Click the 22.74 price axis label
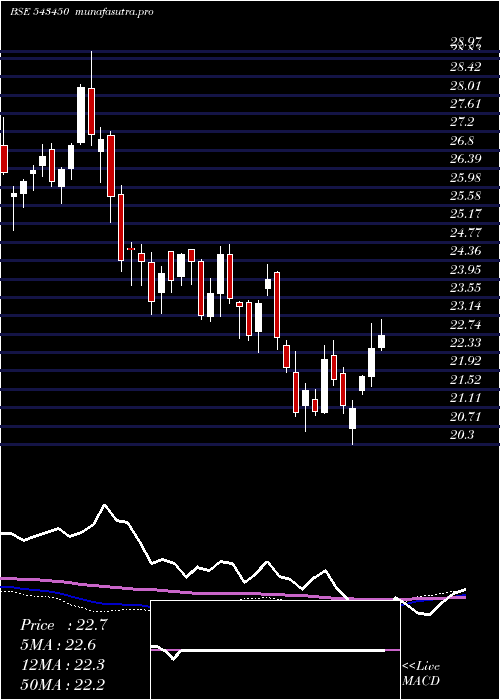The height and width of the screenshot is (700, 500). [466, 325]
